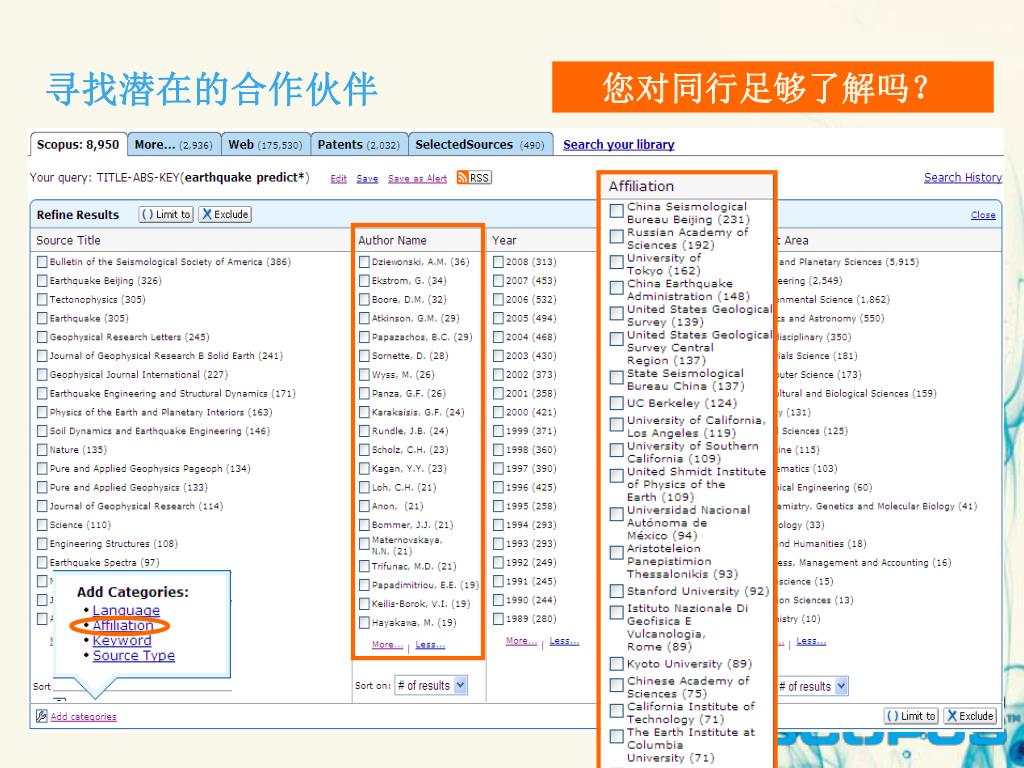
Task: Check University of Tokyo (162) affiliation
Action: pyautogui.click(x=616, y=262)
